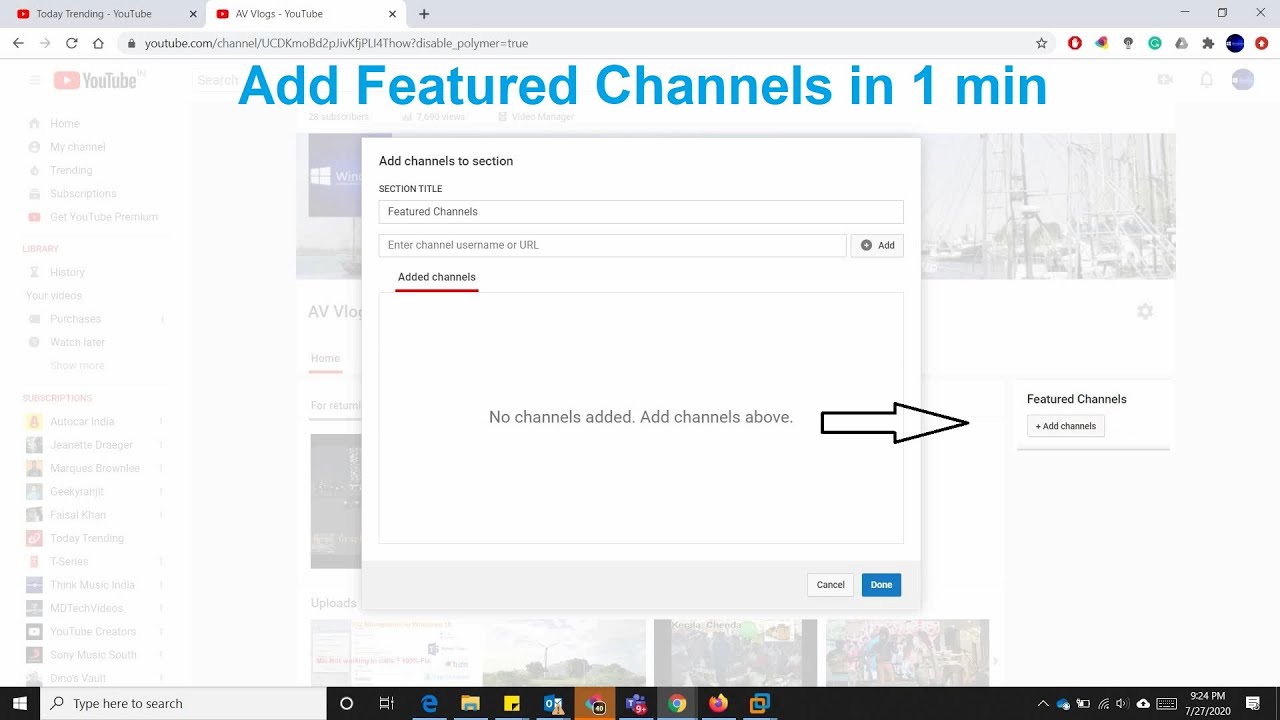Edit the Section Title field

pos(641,212)
